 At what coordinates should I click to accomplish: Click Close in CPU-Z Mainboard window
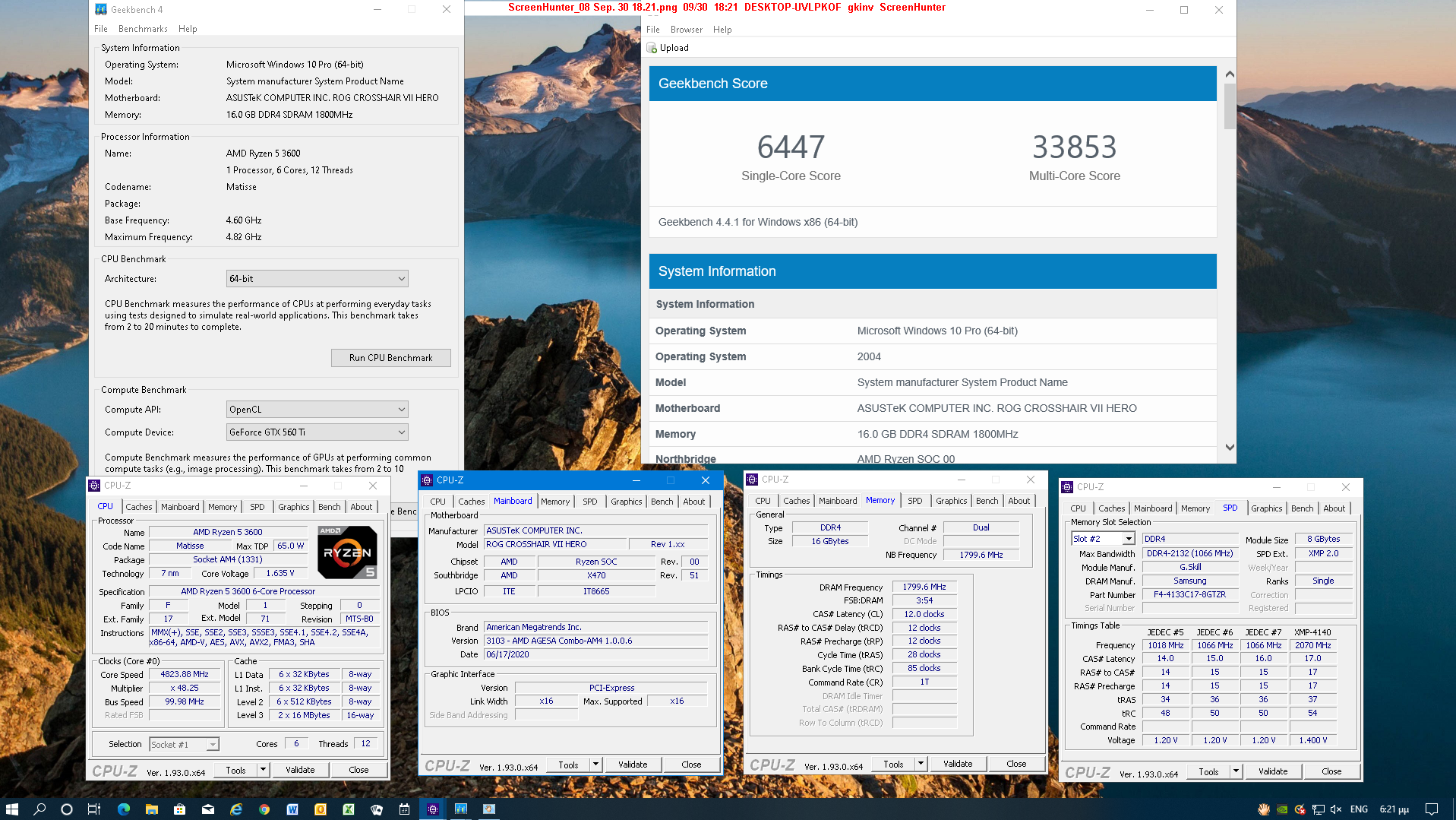click(x=691, y=765)
